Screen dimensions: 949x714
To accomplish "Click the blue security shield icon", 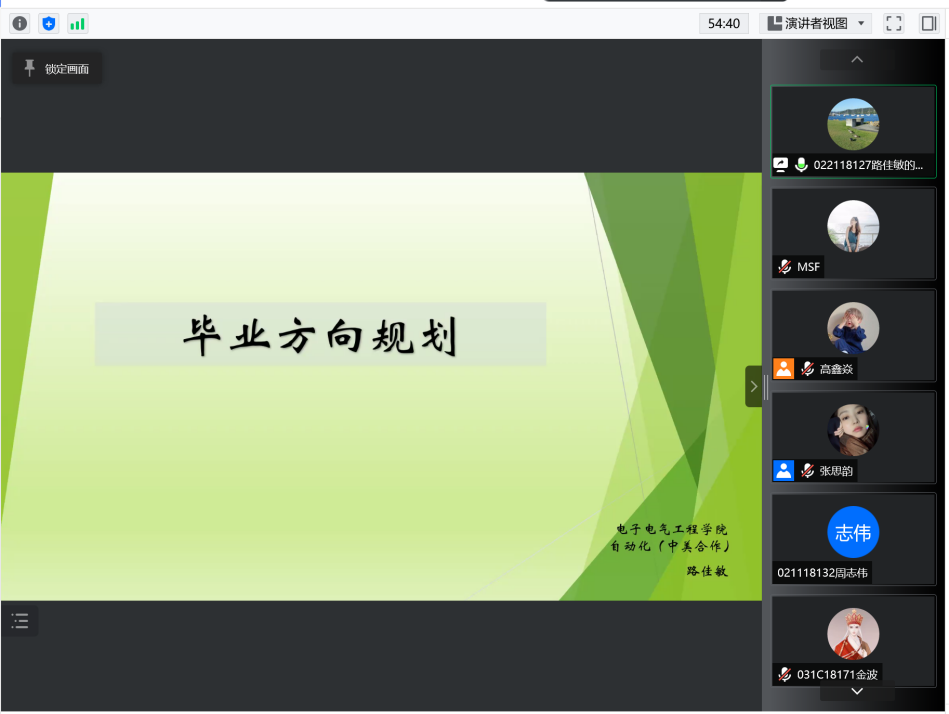I will (49, 23).
